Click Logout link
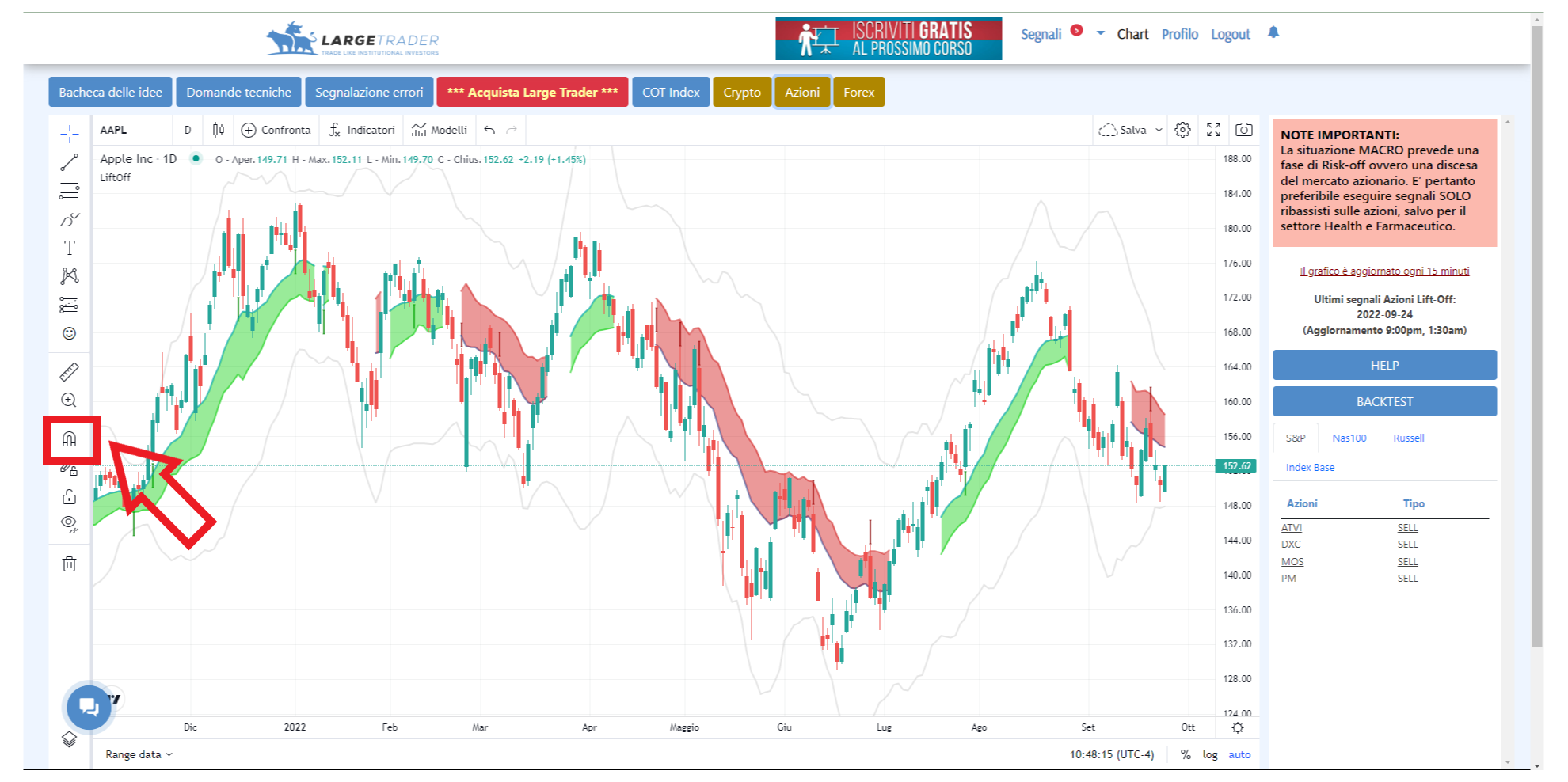Viewport: 1568px width, 782px height. pos(1230,34)
